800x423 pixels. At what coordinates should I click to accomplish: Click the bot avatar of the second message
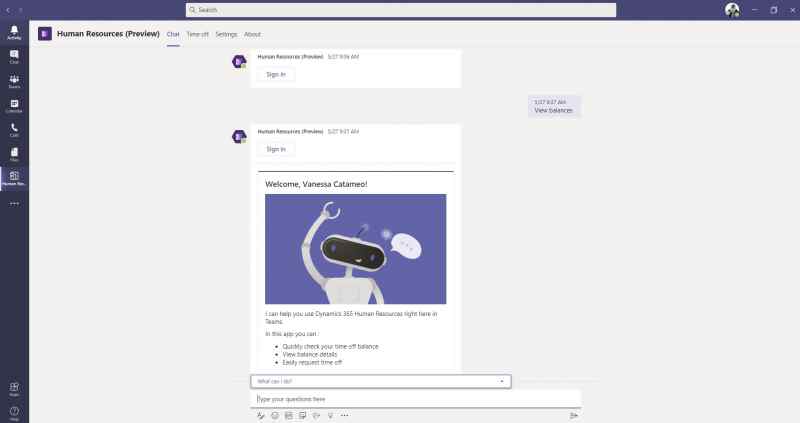[x=239, y=137]
